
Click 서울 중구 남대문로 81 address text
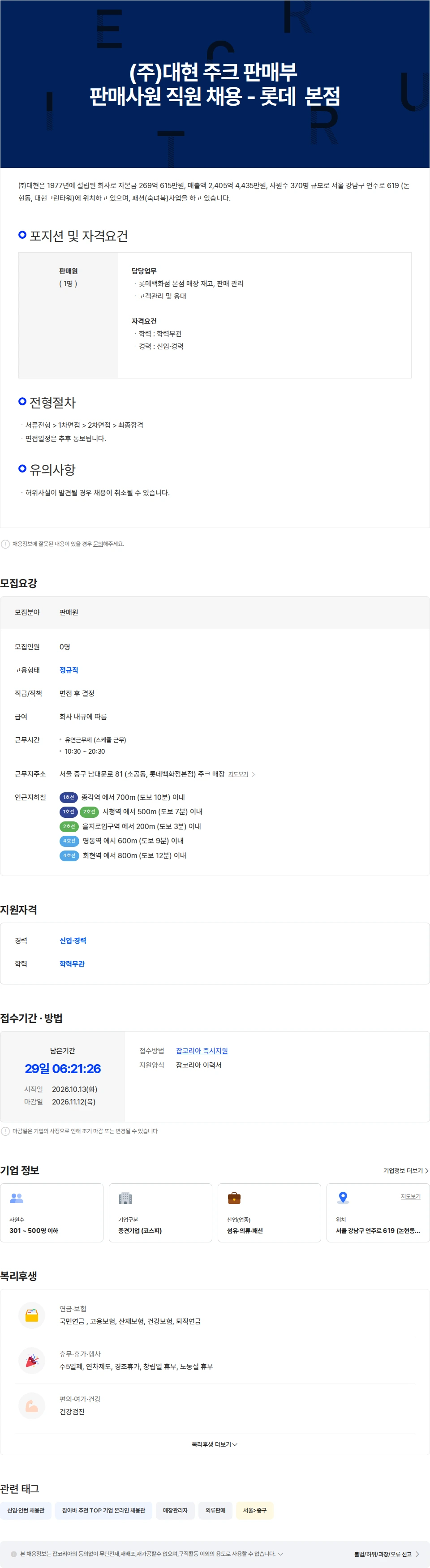pyautogui.click(x=142, y=774)
